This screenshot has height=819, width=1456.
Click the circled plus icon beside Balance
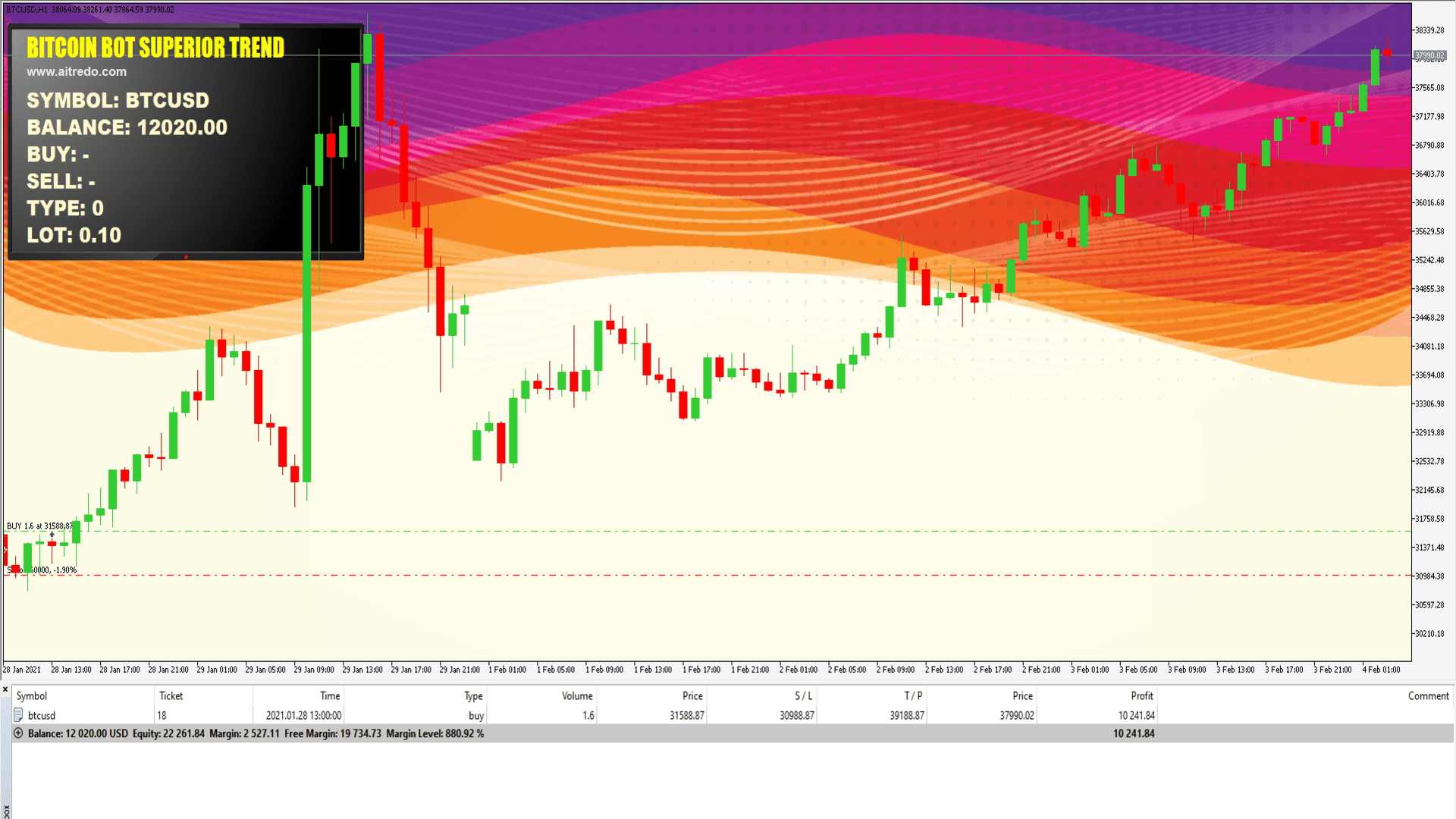click(18, 733)
